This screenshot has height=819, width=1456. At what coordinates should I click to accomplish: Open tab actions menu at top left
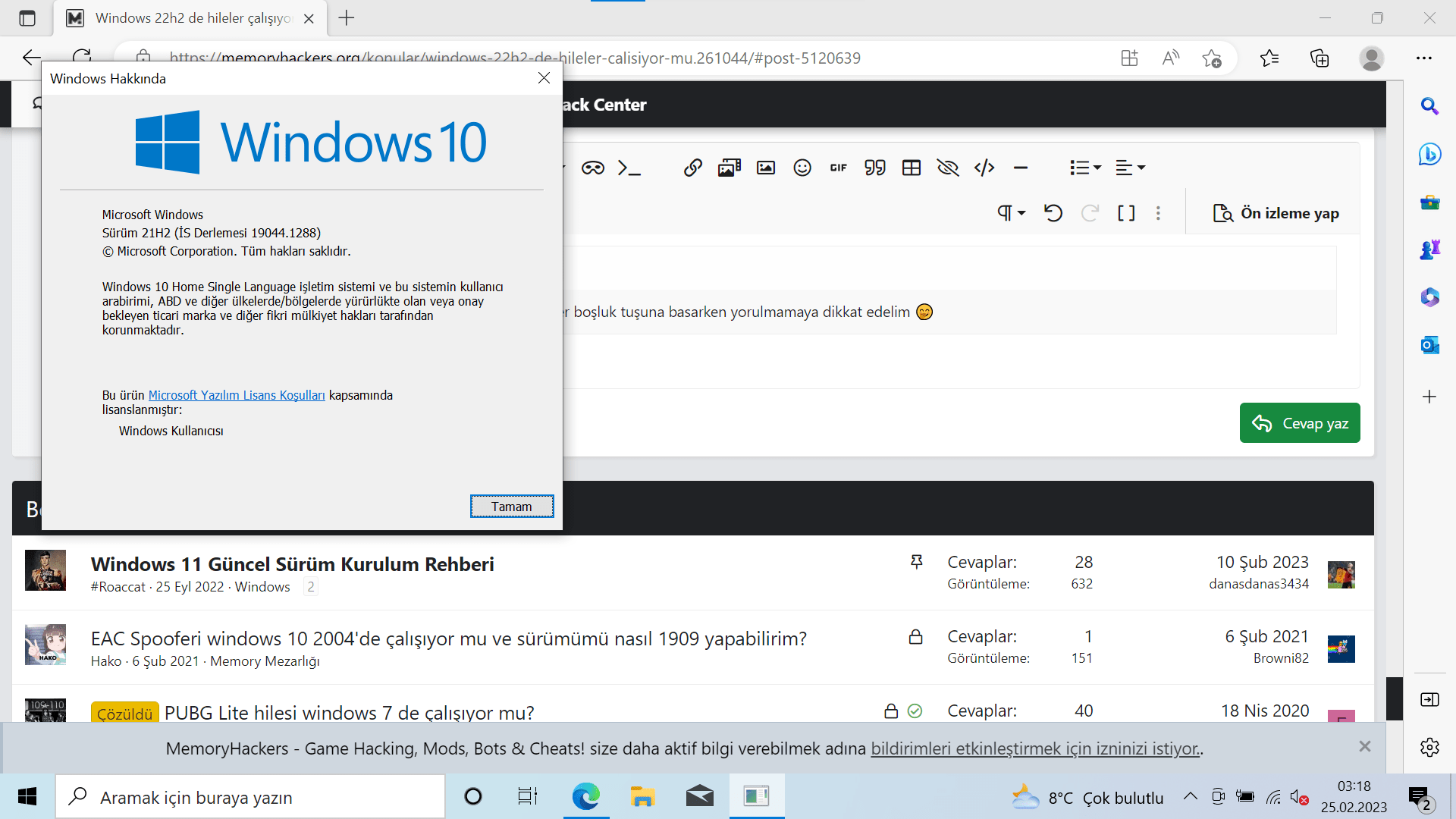27,18
